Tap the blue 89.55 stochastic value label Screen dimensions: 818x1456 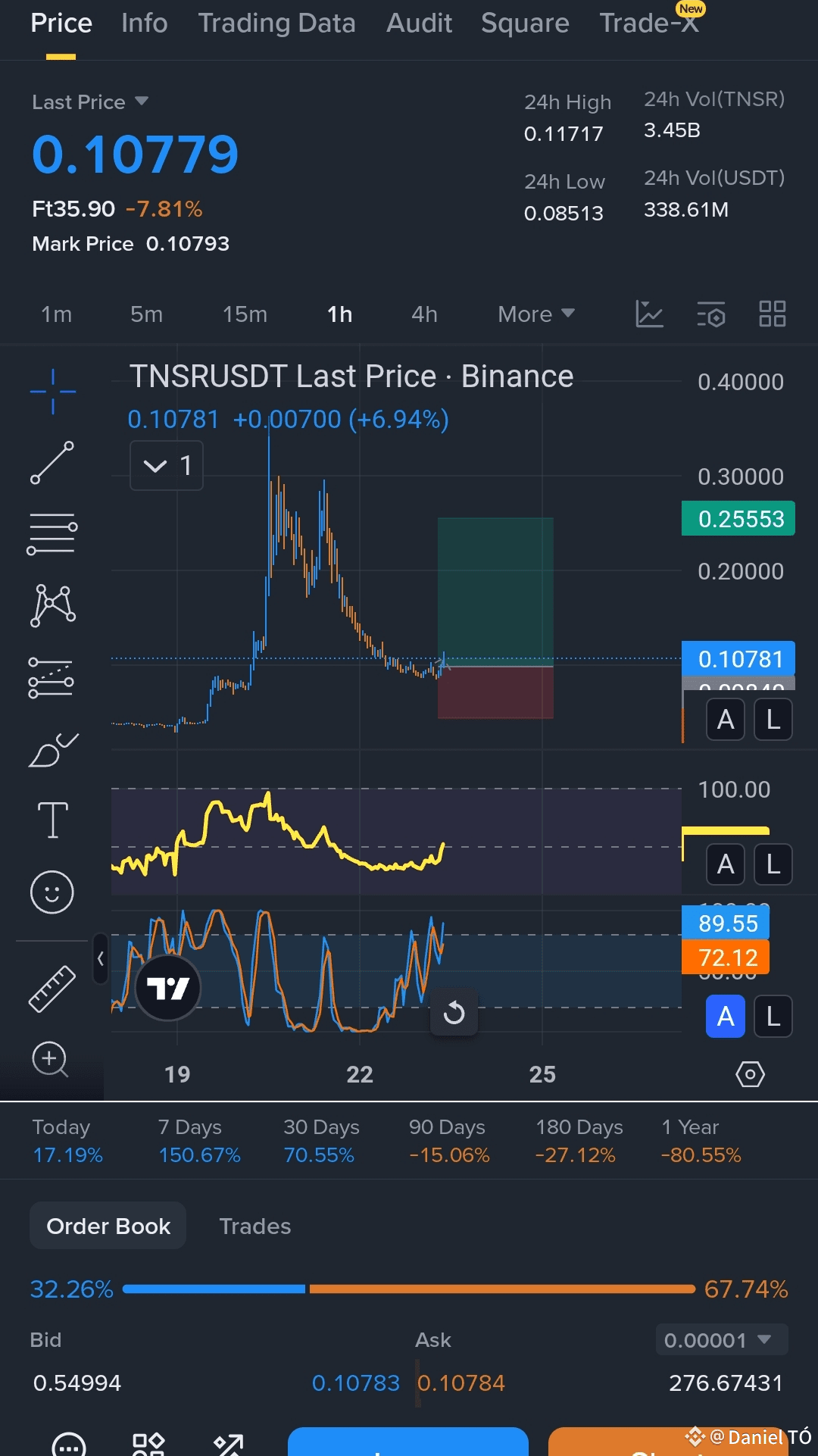point(726,923)
